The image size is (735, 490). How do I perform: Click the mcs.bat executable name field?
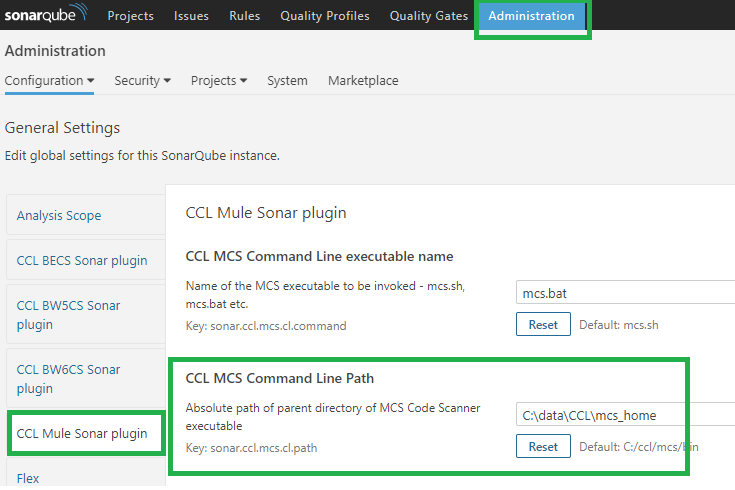coord(625,293)
